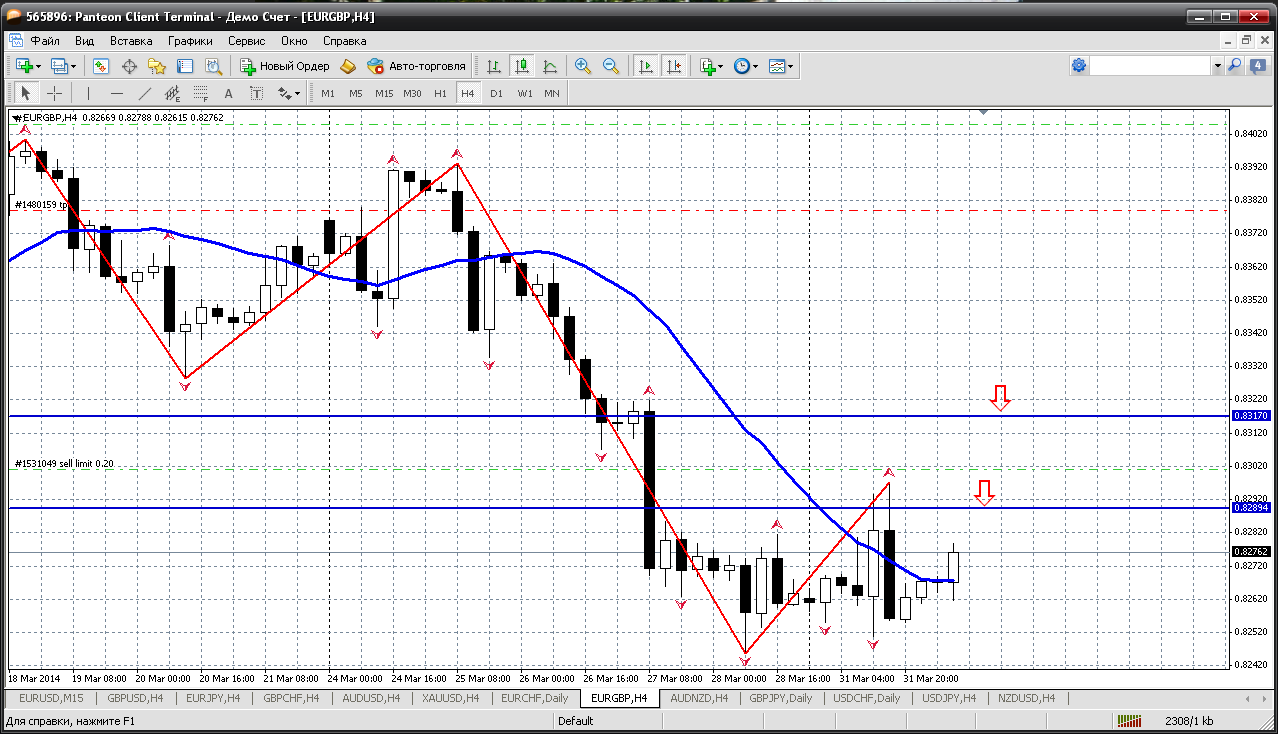1278x734 pixels.
Task: Open the Strategy Tester icon
Action: point(213,66)
